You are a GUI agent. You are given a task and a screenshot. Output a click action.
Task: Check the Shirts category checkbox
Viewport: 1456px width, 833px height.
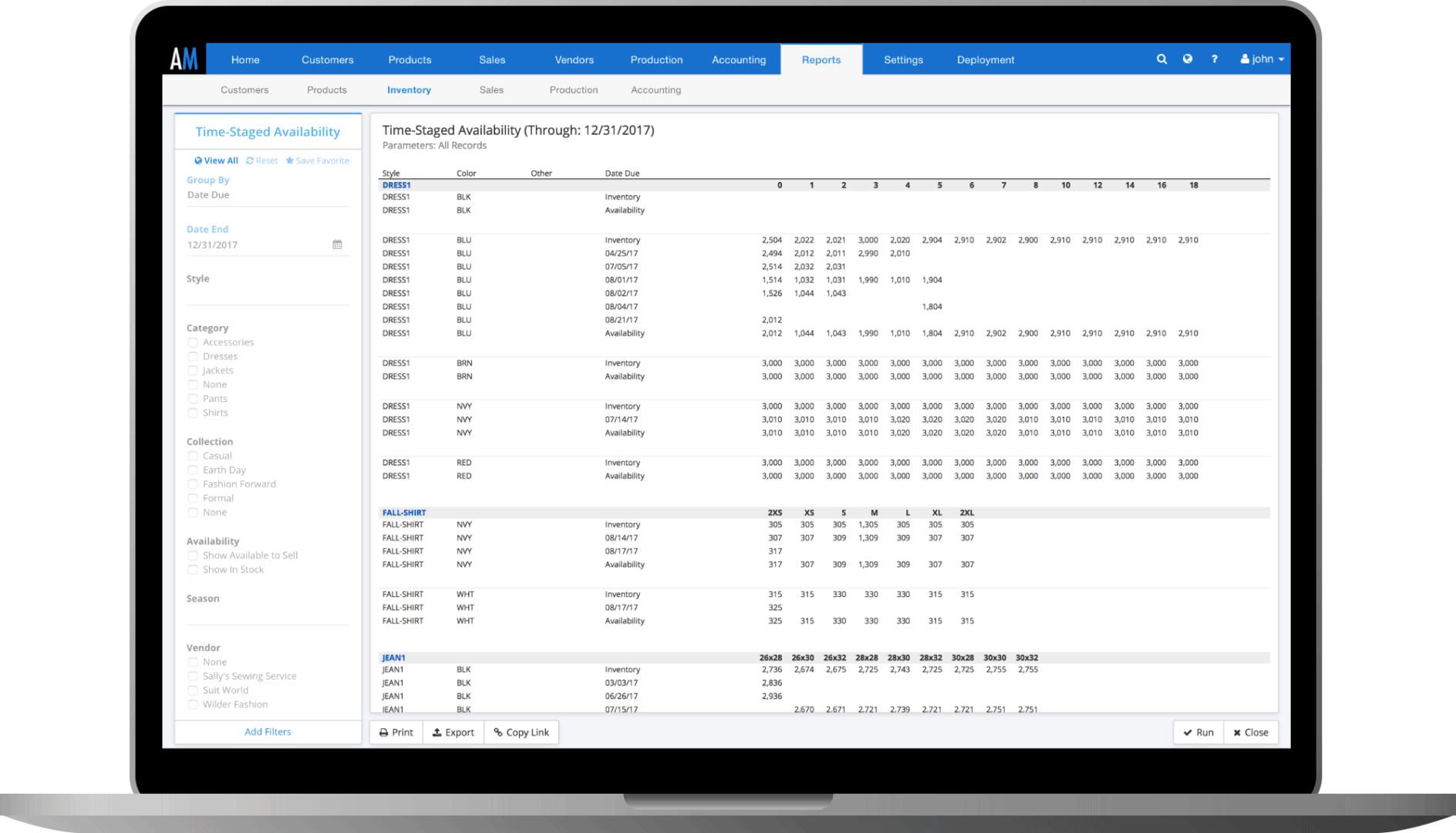coord(193,413)
